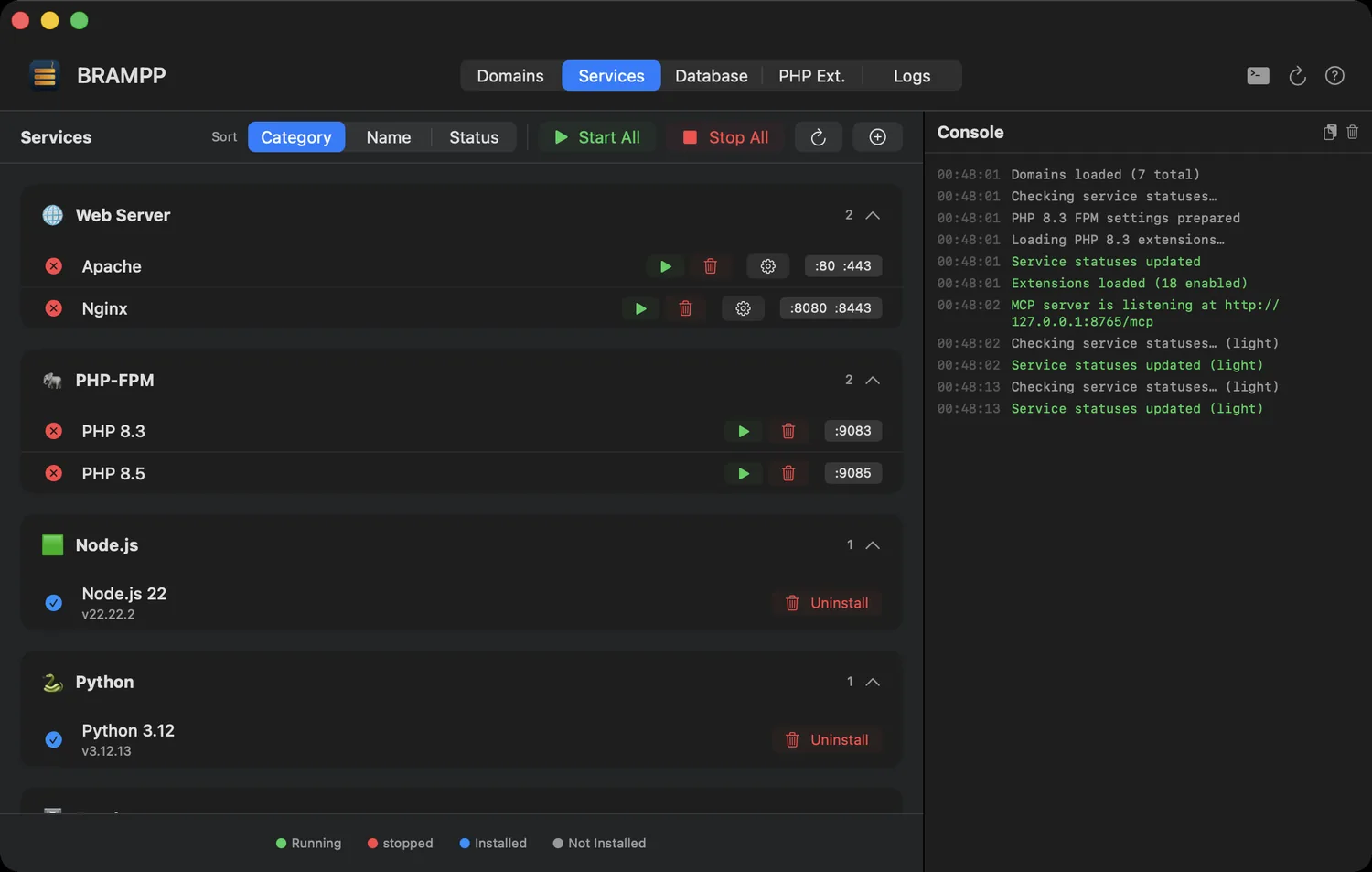The height and width of the screenshot is (872, 1372).
Task: Click Apache ports :80 :443 badge
Action: [x=843, y=266]
